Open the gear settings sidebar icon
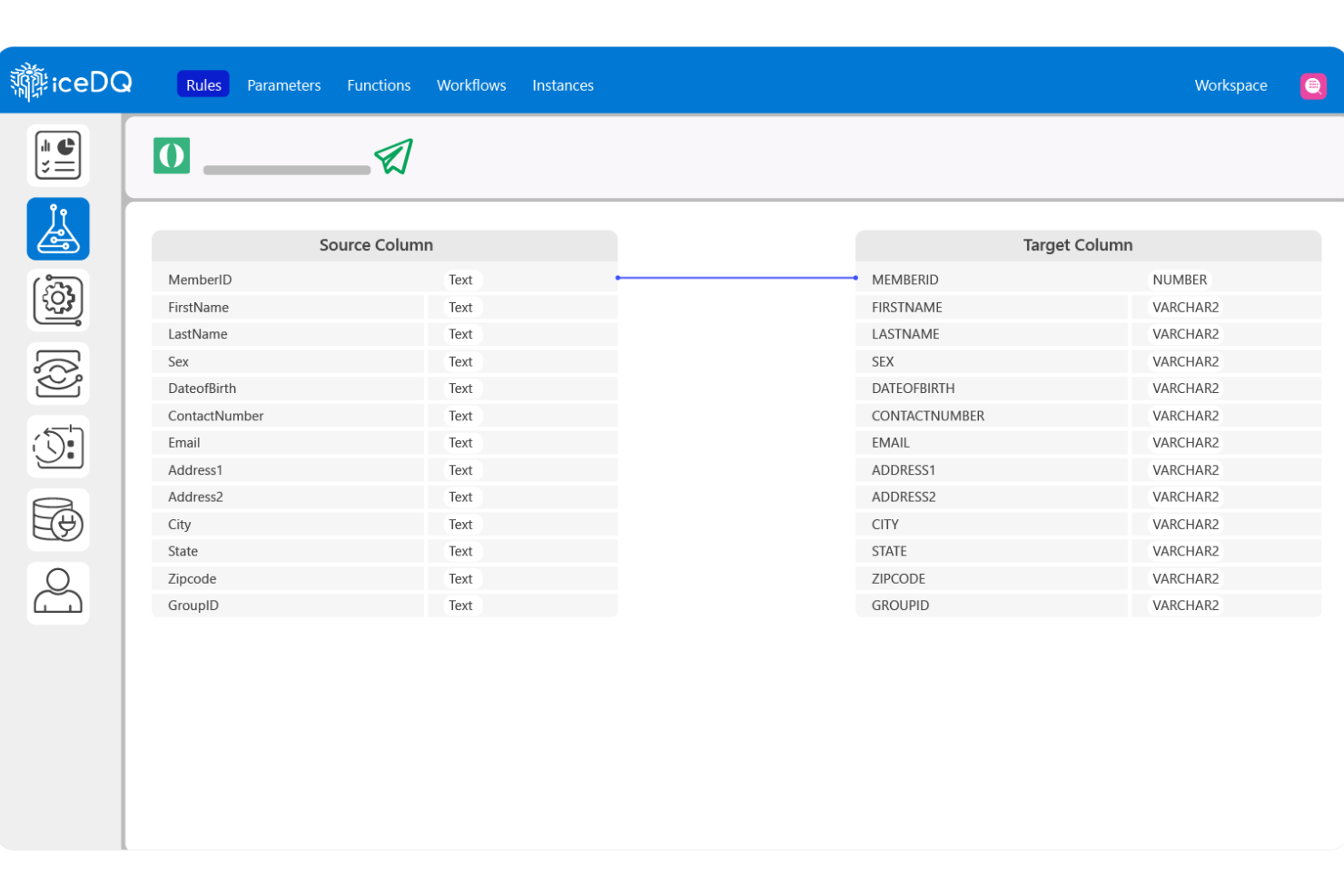Viewport: 1344px width, 896px height. (x=58, y=300)
